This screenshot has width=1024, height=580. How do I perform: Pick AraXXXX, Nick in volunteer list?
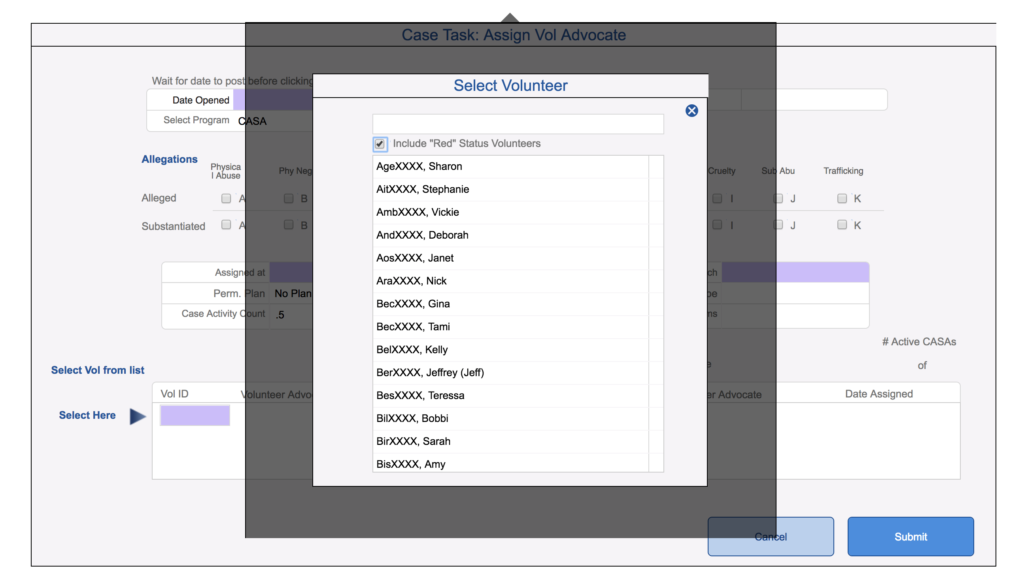tap(510, 282)
